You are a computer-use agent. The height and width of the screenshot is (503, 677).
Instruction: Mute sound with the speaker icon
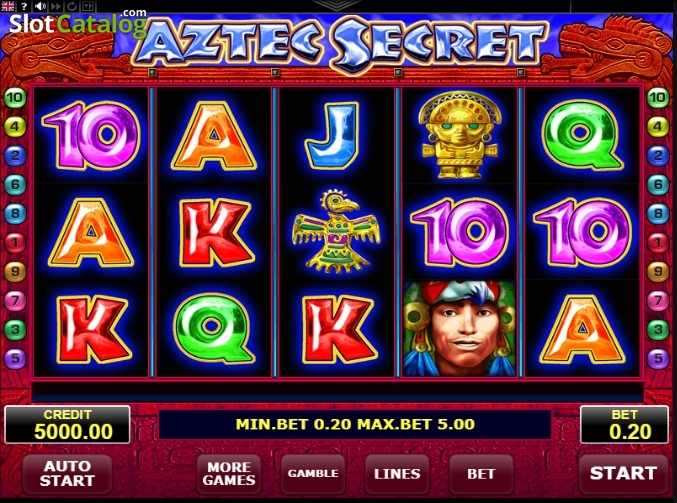[40, 6]
